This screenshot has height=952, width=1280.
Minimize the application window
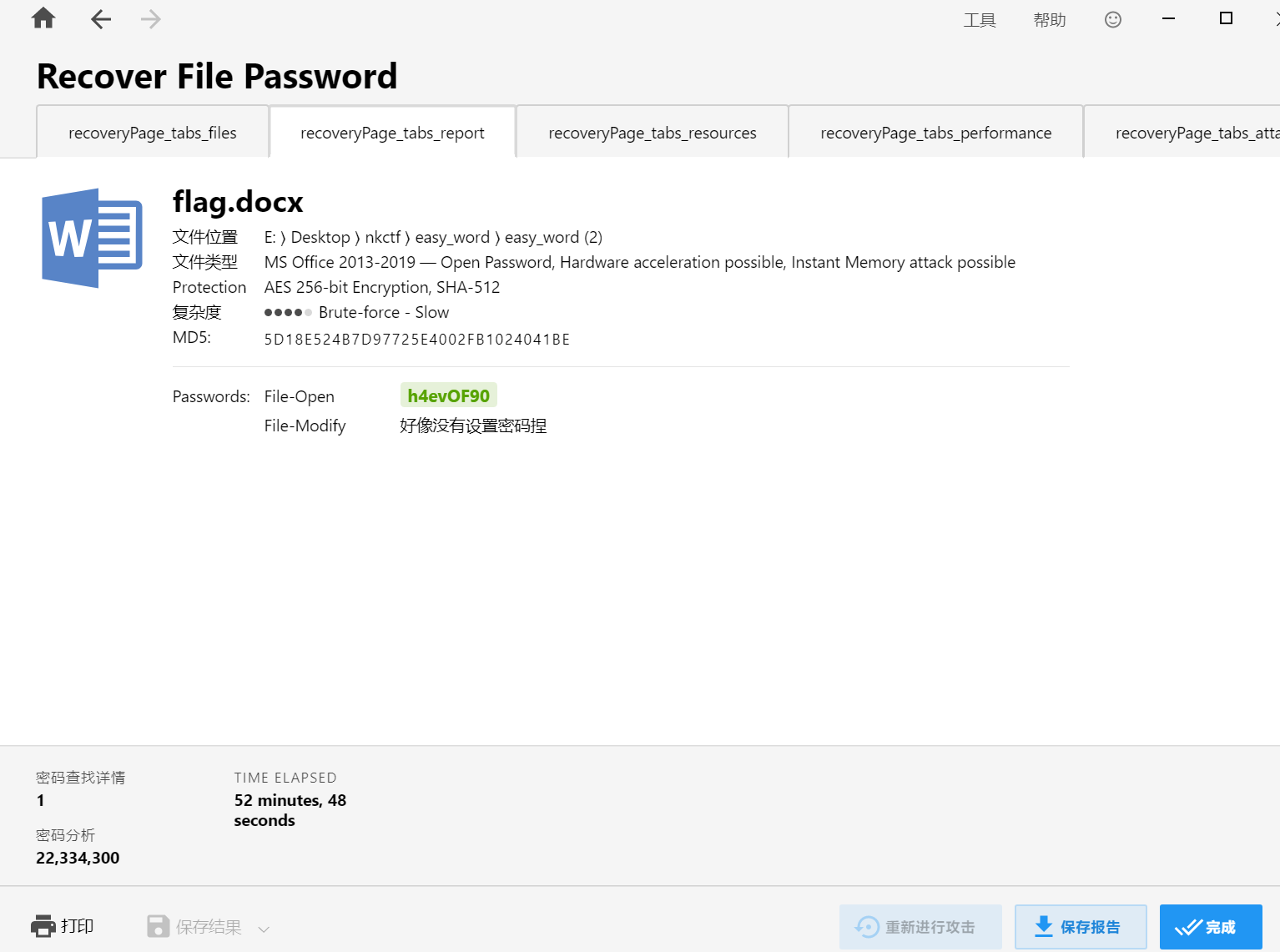click(1169, 18)
